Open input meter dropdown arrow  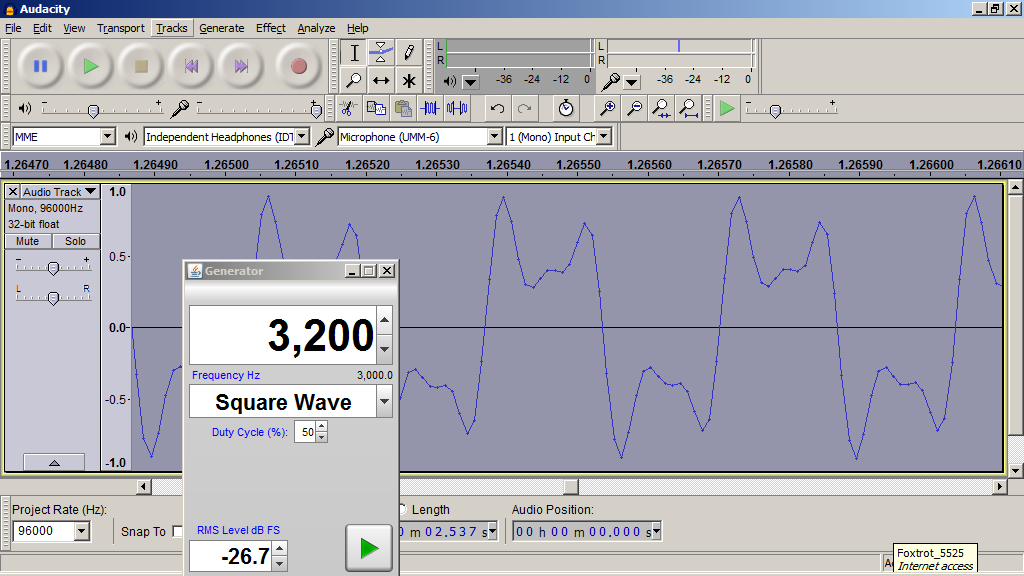click(x=632, y=82)
